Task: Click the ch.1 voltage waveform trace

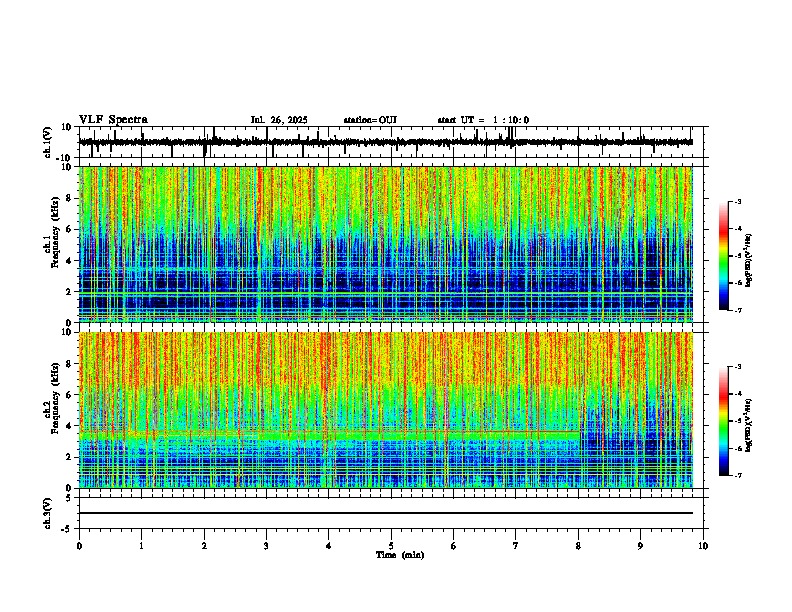Action: point(385,142)
